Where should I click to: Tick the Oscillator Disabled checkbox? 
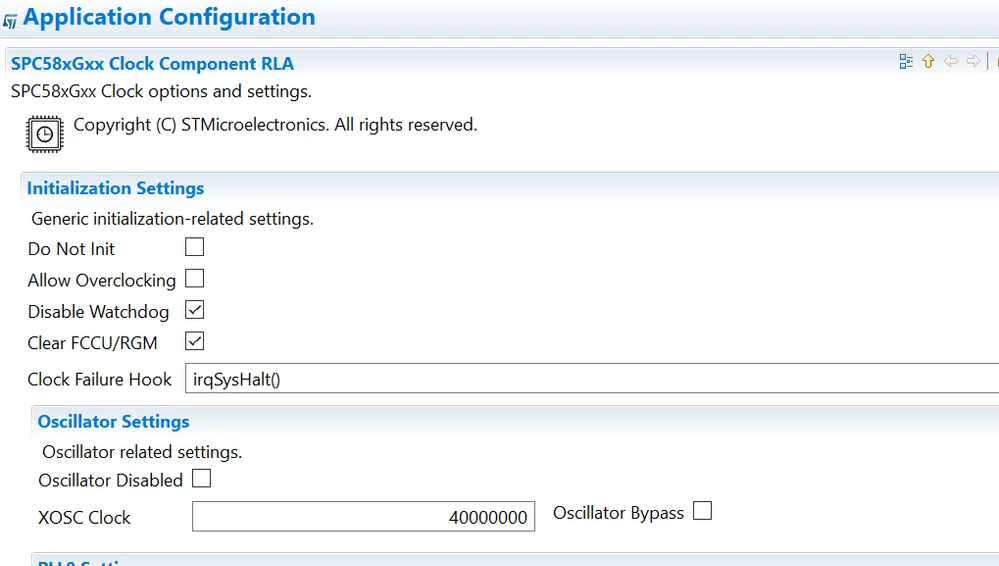201,478
